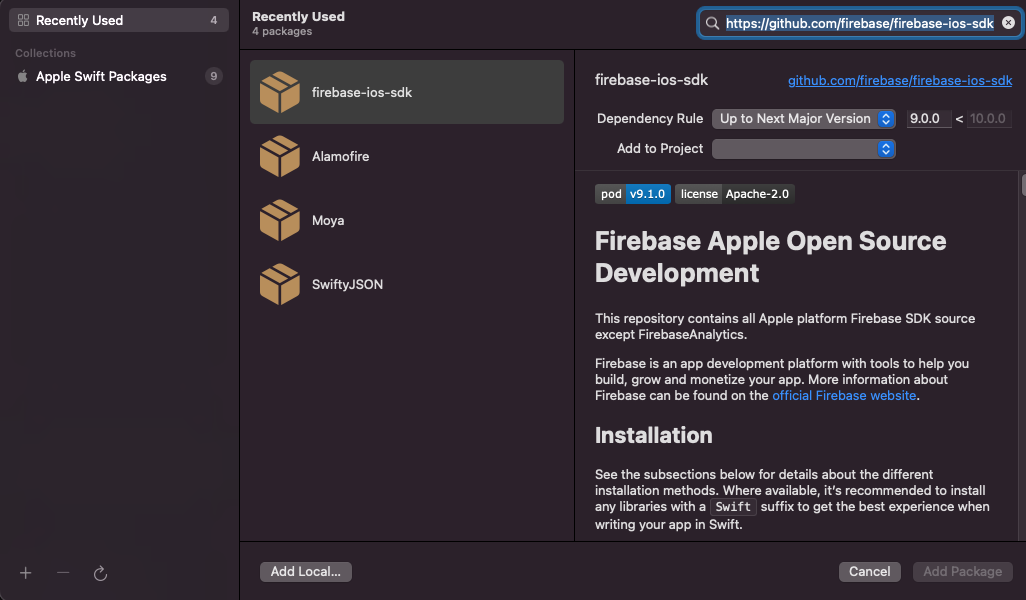1026x600 pixels.
Task: Click the magnifying glass search icon
Action: [712, 24]
